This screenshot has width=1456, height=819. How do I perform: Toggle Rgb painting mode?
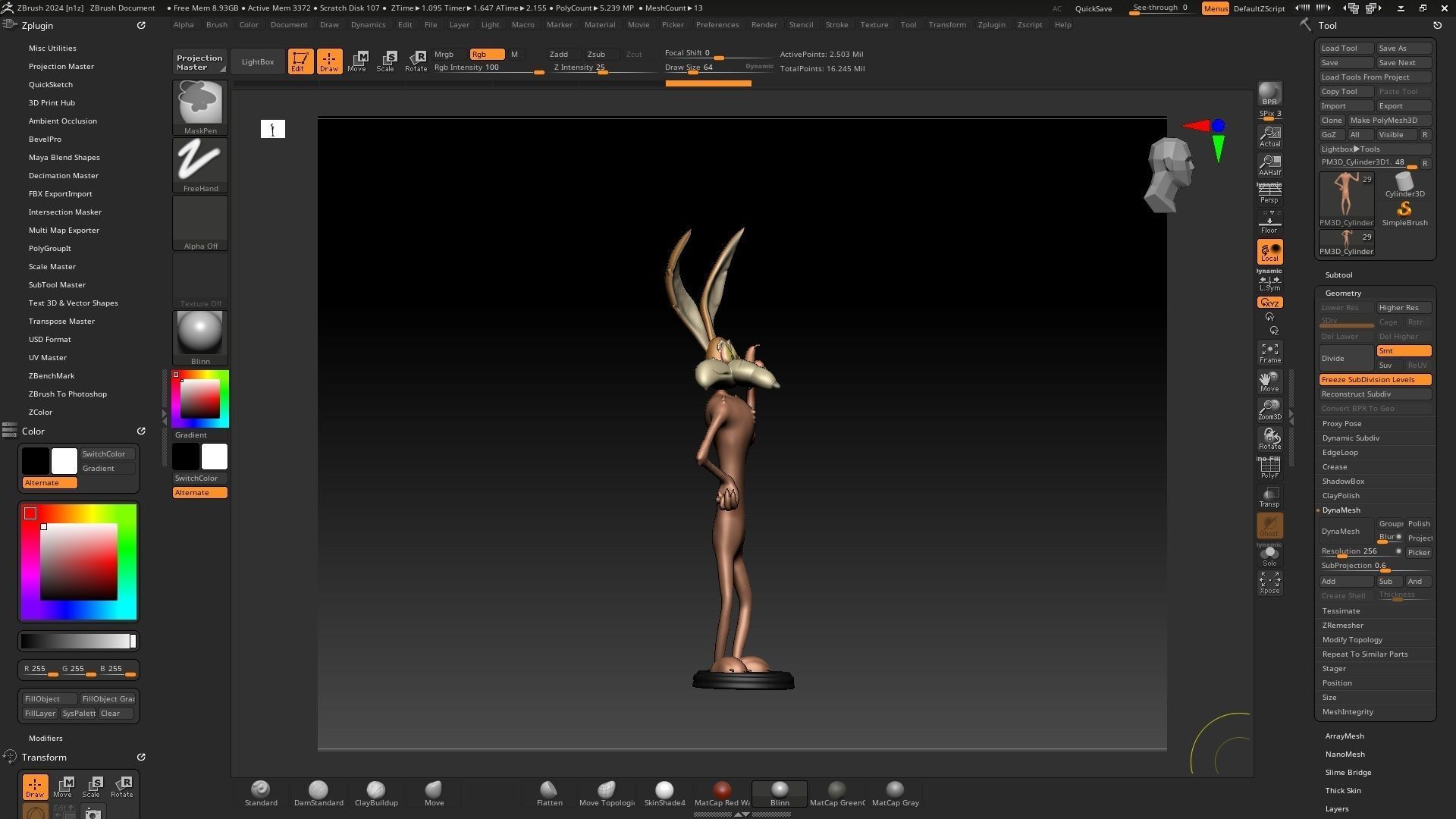click(487, 54)
